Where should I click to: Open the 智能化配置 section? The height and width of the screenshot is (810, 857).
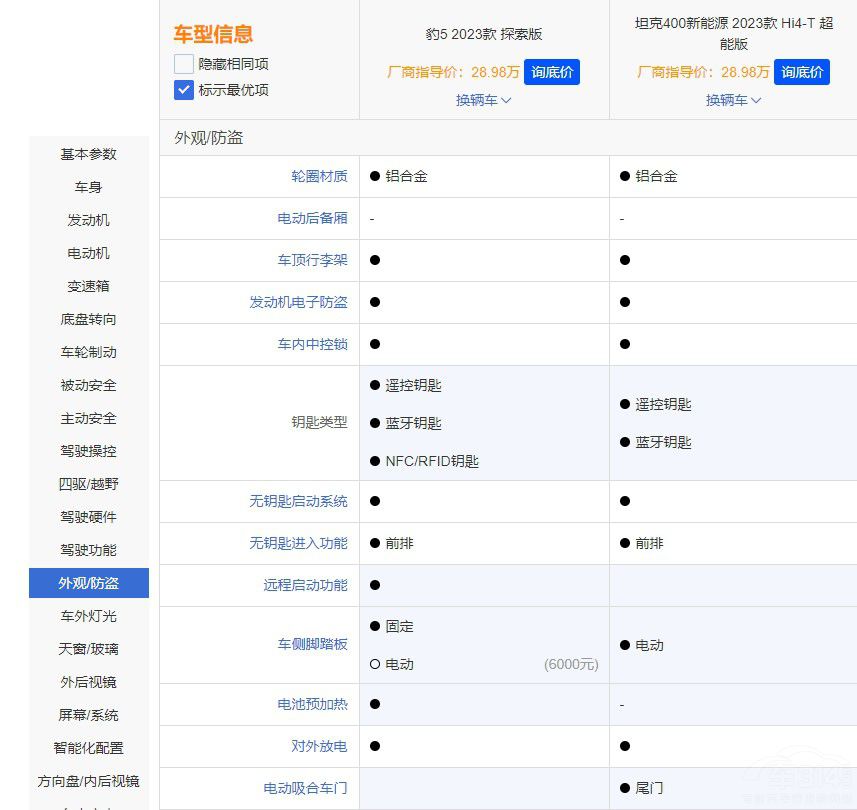pos(88,748)
